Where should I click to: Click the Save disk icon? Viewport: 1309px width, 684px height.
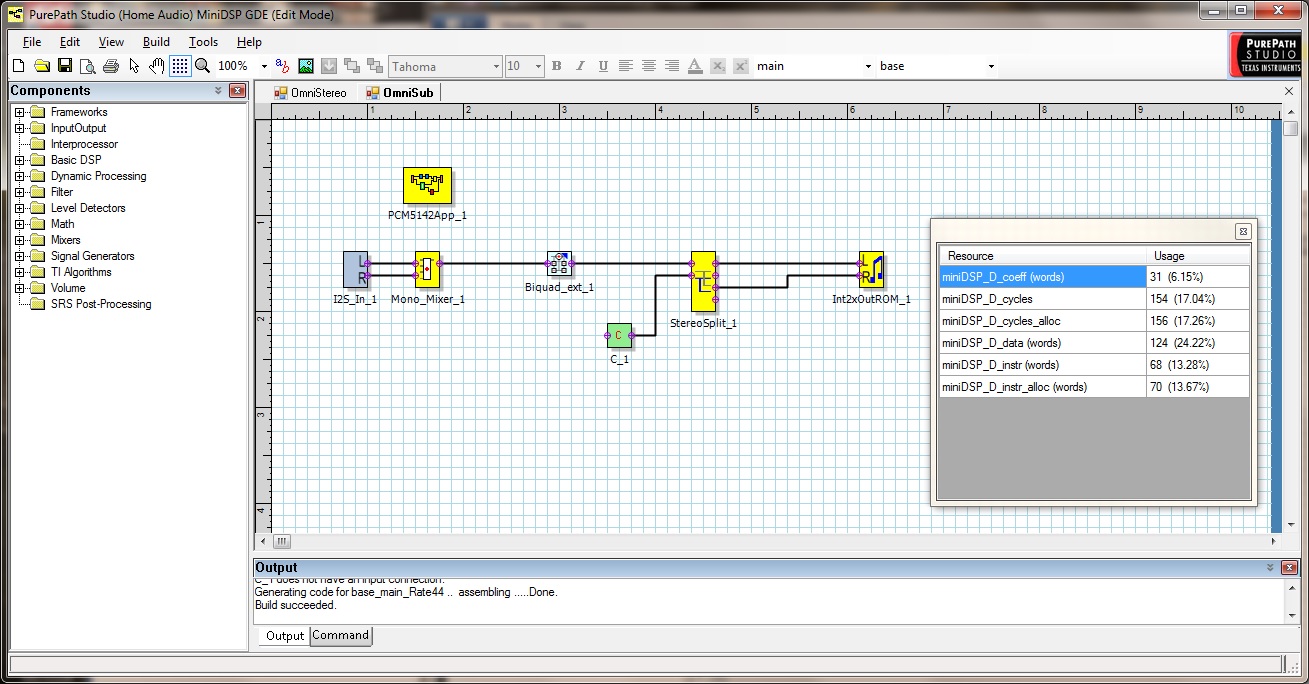click(x=65, y=66)
